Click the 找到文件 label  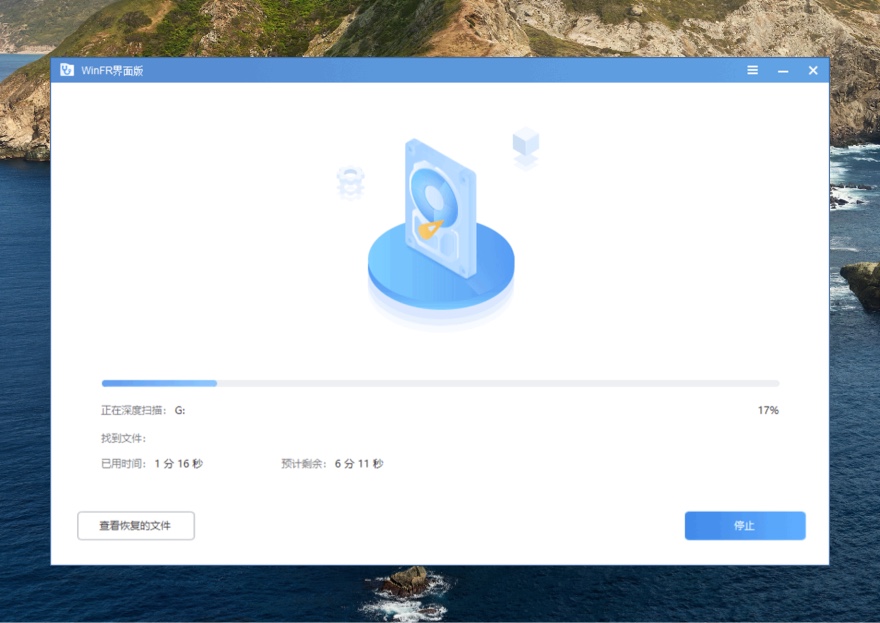tap(123, 436)
